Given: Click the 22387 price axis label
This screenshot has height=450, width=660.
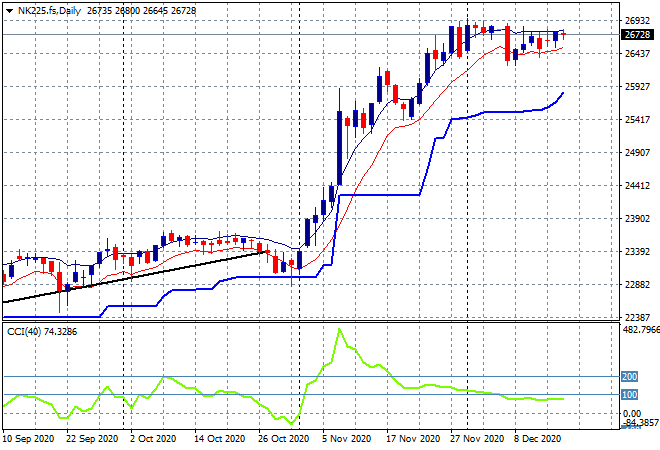Looking at the screenshot, I should point(637,317).
